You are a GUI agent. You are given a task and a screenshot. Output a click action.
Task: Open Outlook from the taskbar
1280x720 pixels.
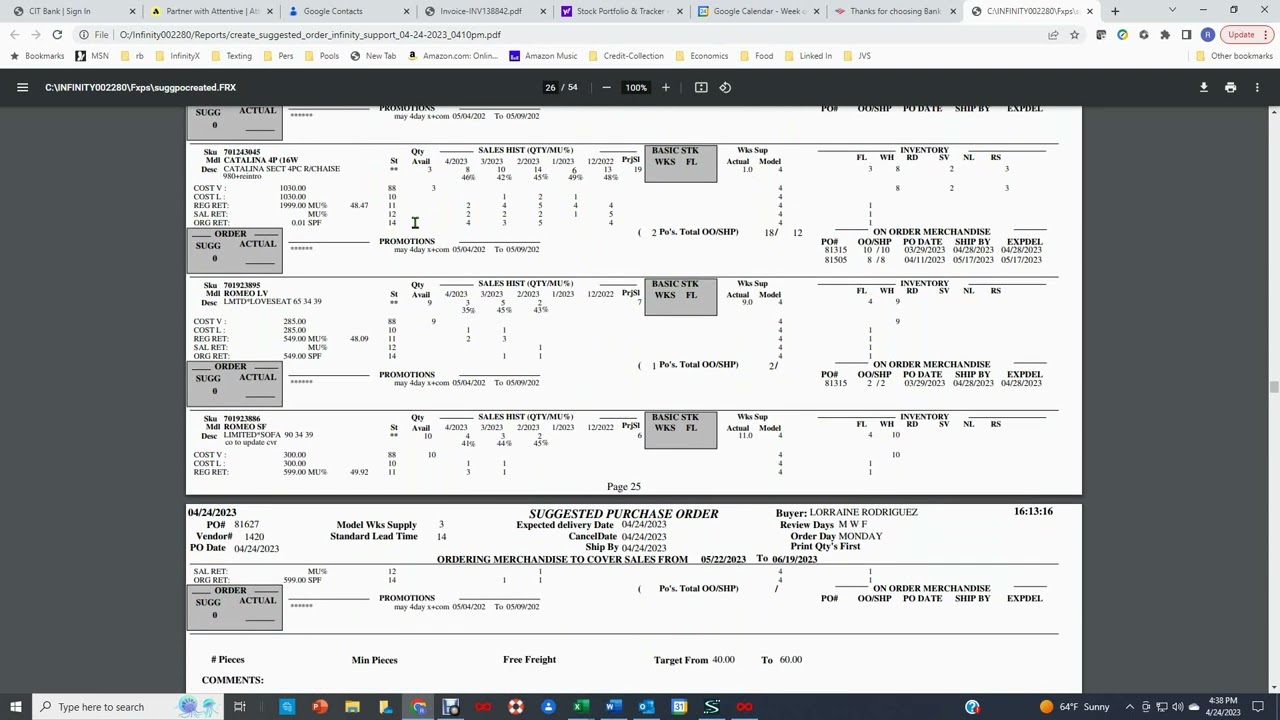[x=646, y=707]
